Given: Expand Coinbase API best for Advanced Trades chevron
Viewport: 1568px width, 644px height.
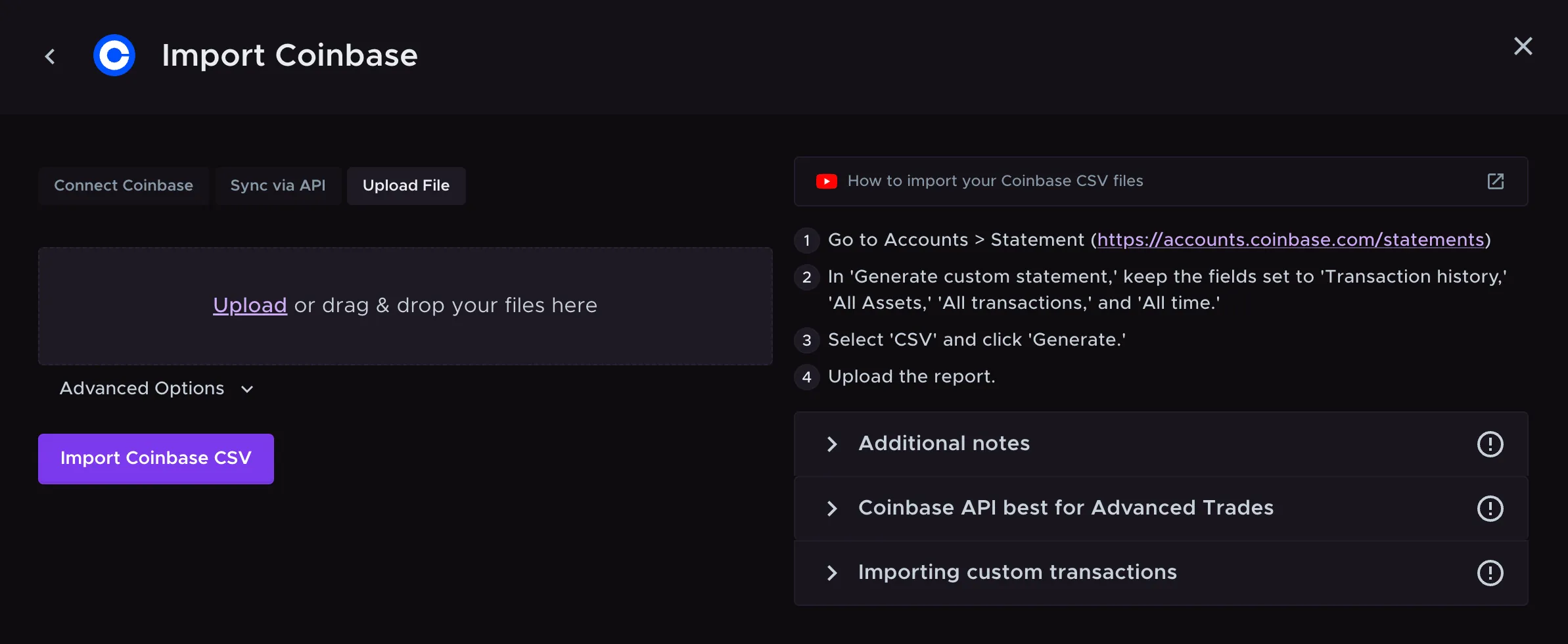Looking at the screenshot, I should (x=832, y=509).
